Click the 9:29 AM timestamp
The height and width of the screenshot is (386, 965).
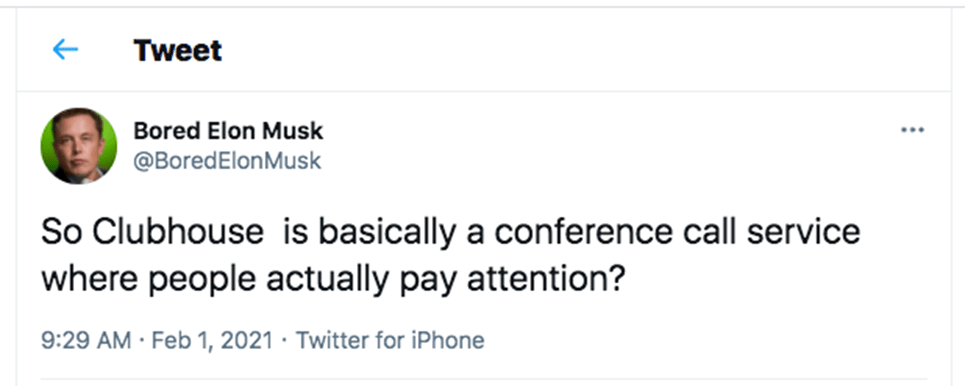click(86, 340)
